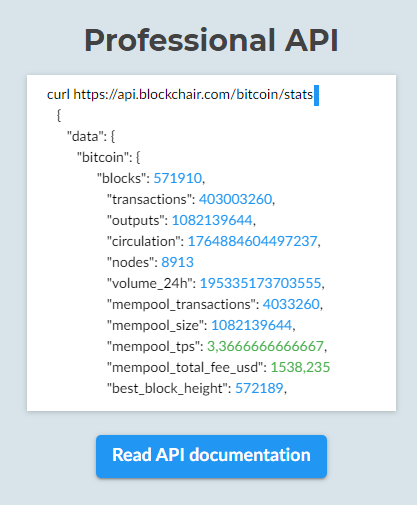Select the circulation value 1764884604497237
417x505 pixels.
253,241
